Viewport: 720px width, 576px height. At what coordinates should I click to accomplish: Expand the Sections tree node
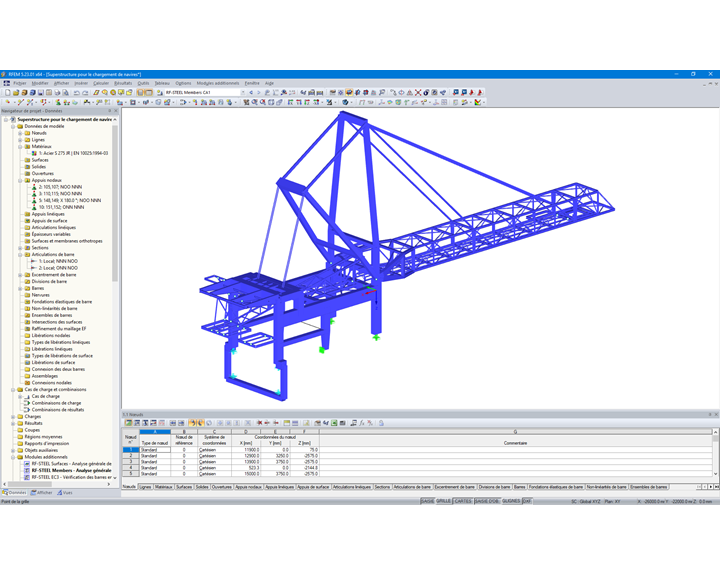click(20, 248)
